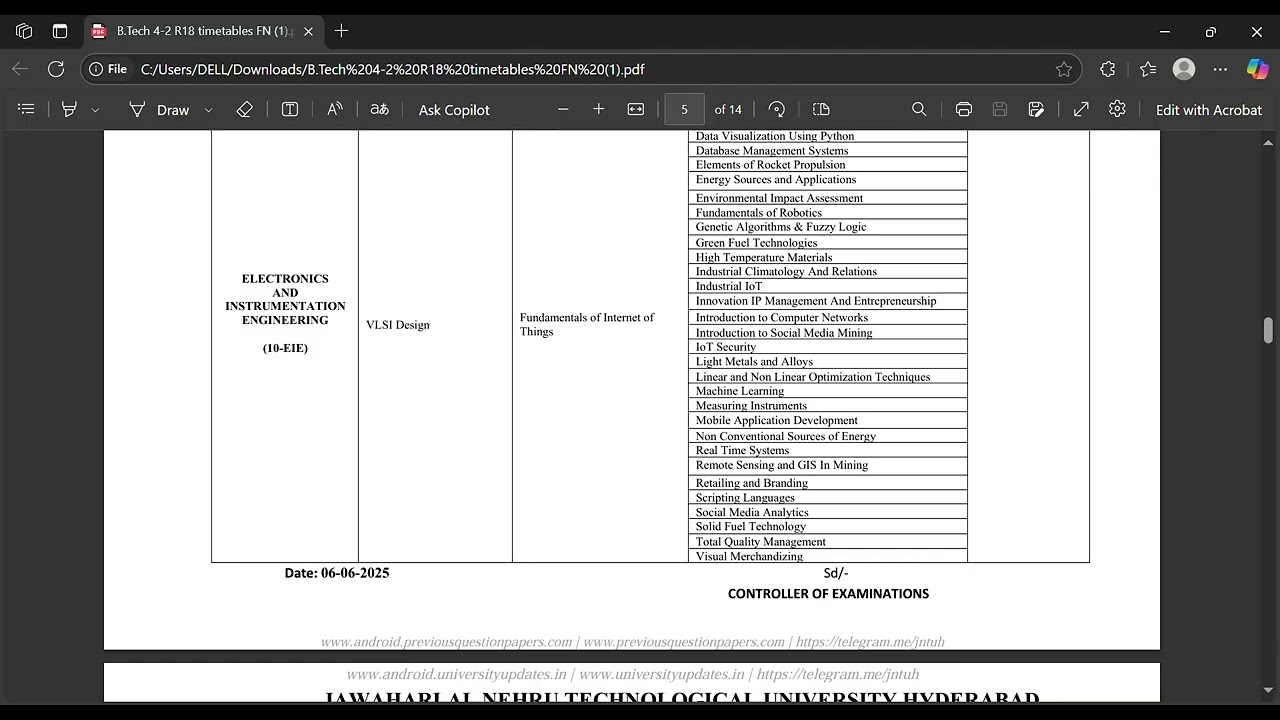Open a new tab with plus button
Viewport: 1280px width, 720px height.
coord(341,31)
